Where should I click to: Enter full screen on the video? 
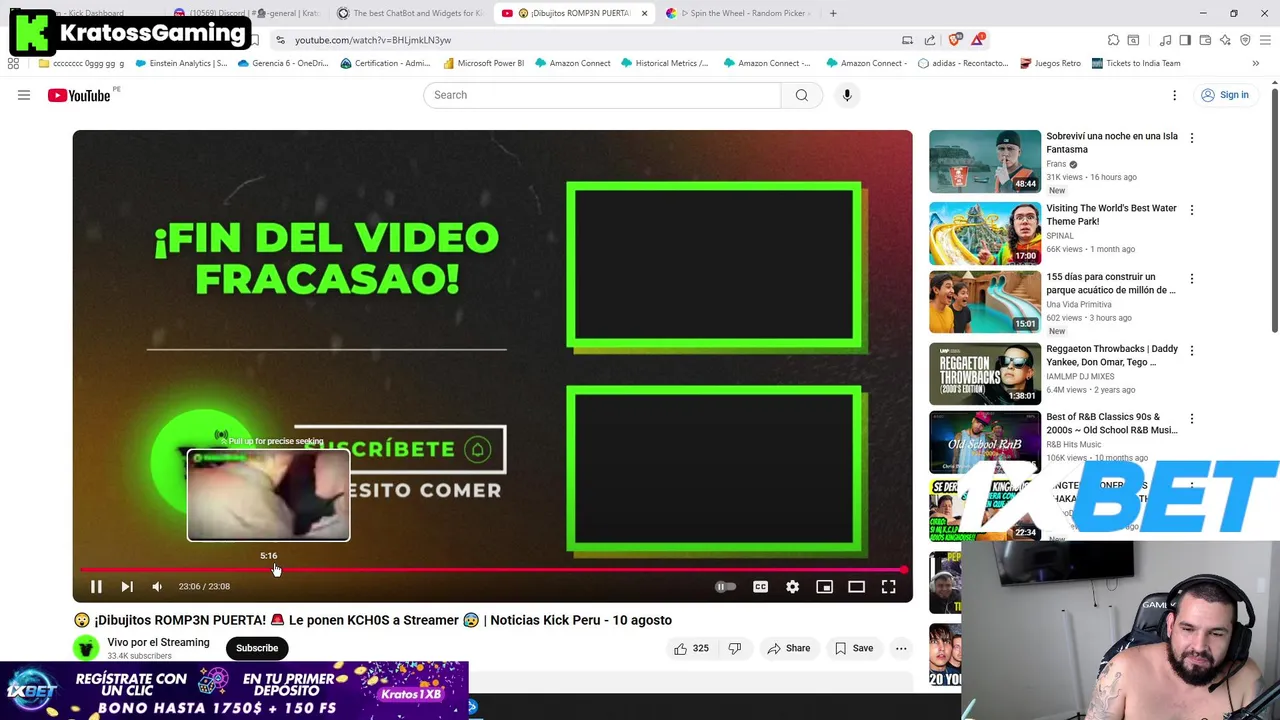pos(888,587)
